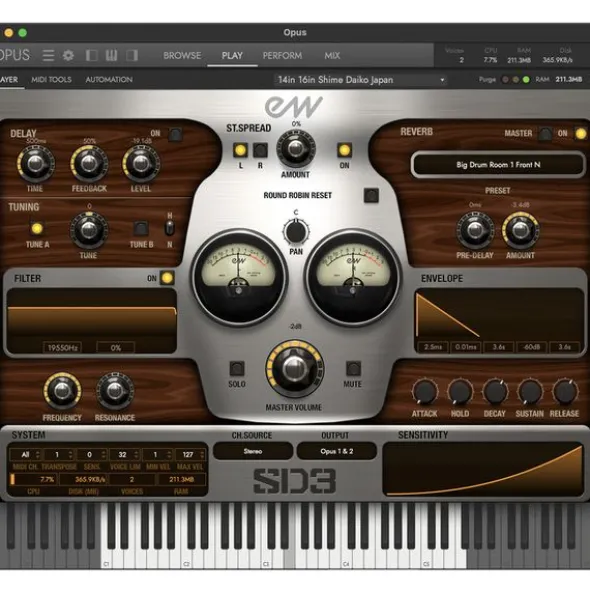590x591 pixels.
Task: Click the envelope HOLD knob
Action: [460, 392]
